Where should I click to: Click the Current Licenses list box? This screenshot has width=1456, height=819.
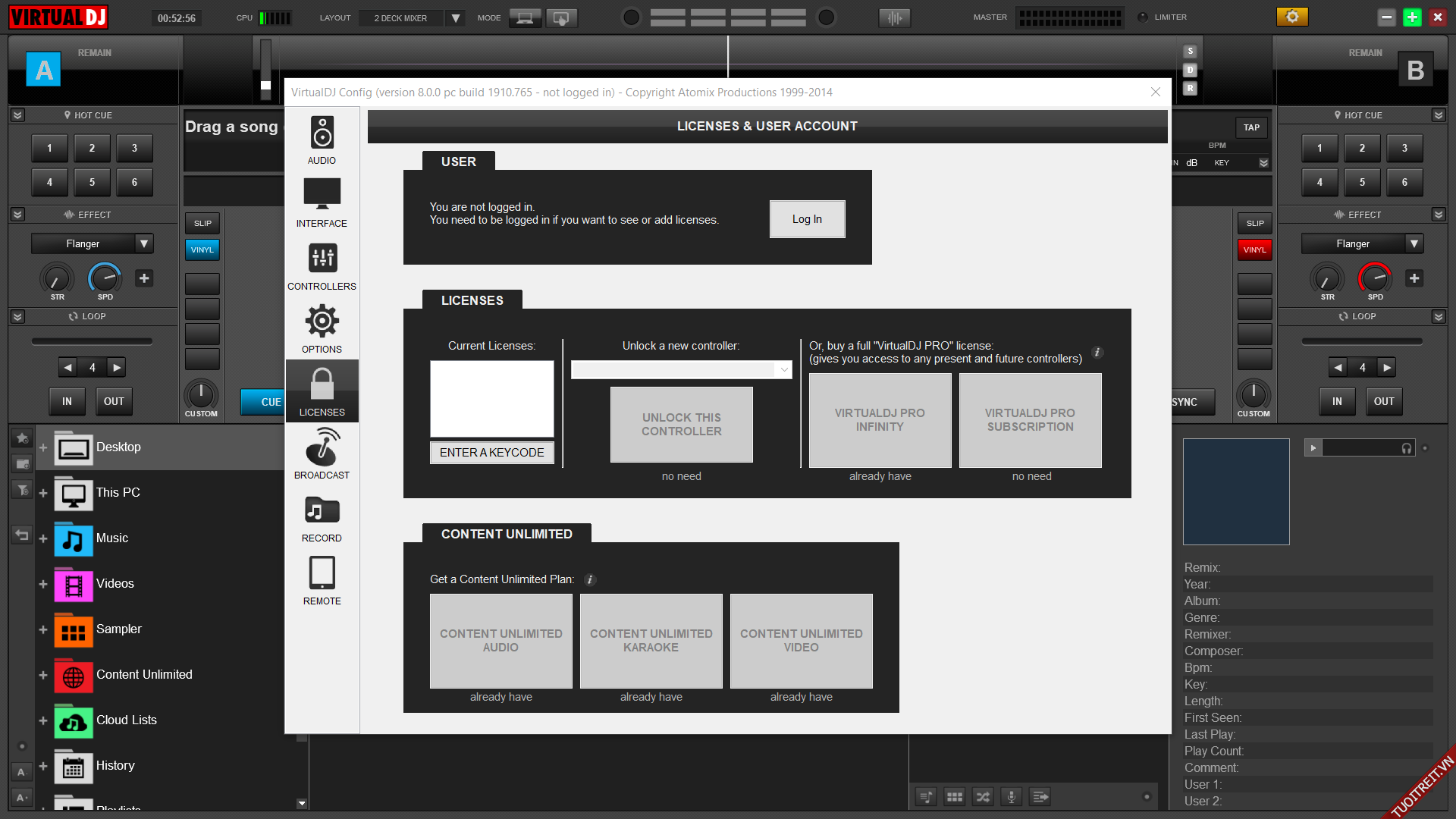[491, 399]
